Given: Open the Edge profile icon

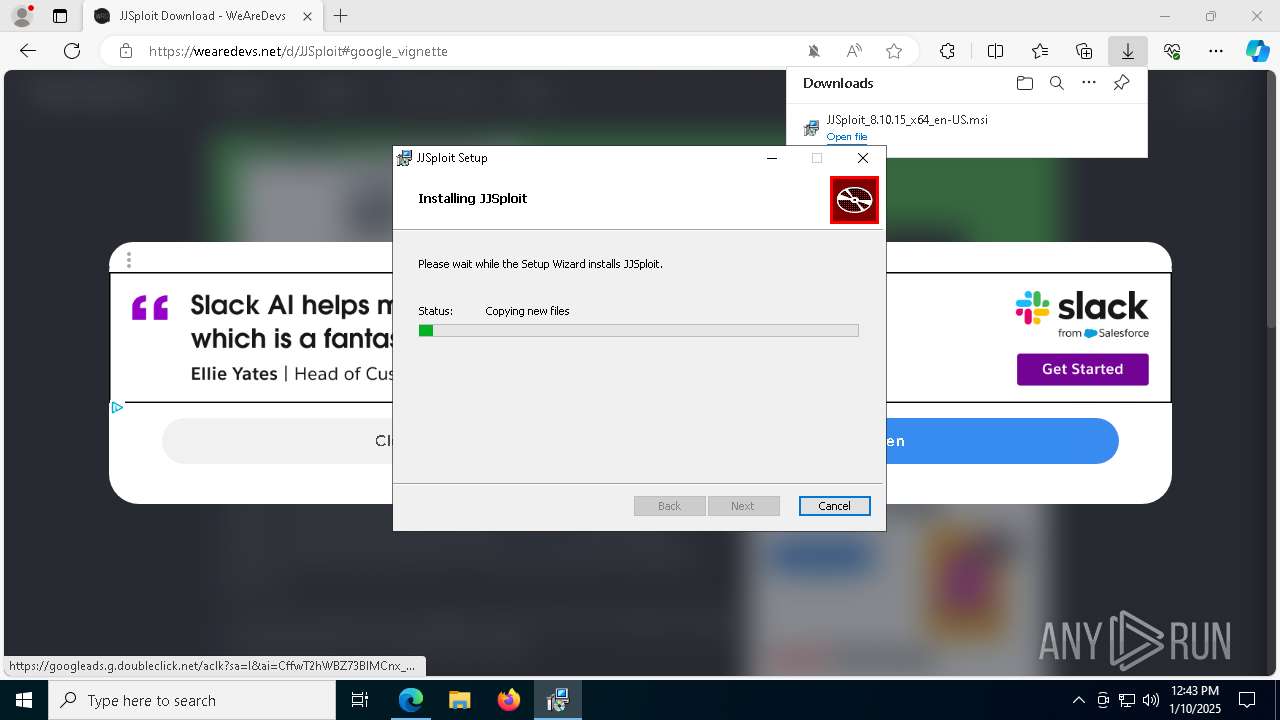Looking at the screenshot, I should [22, 16].
